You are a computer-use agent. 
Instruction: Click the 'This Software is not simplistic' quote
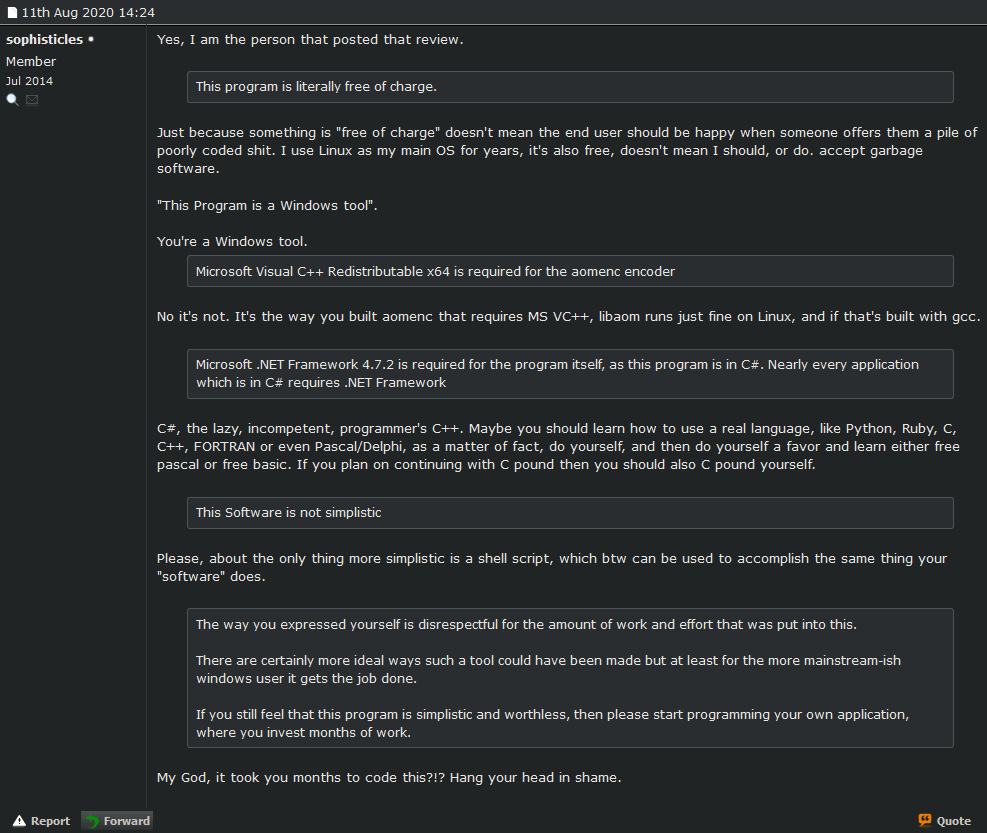(x=570, y=513)
